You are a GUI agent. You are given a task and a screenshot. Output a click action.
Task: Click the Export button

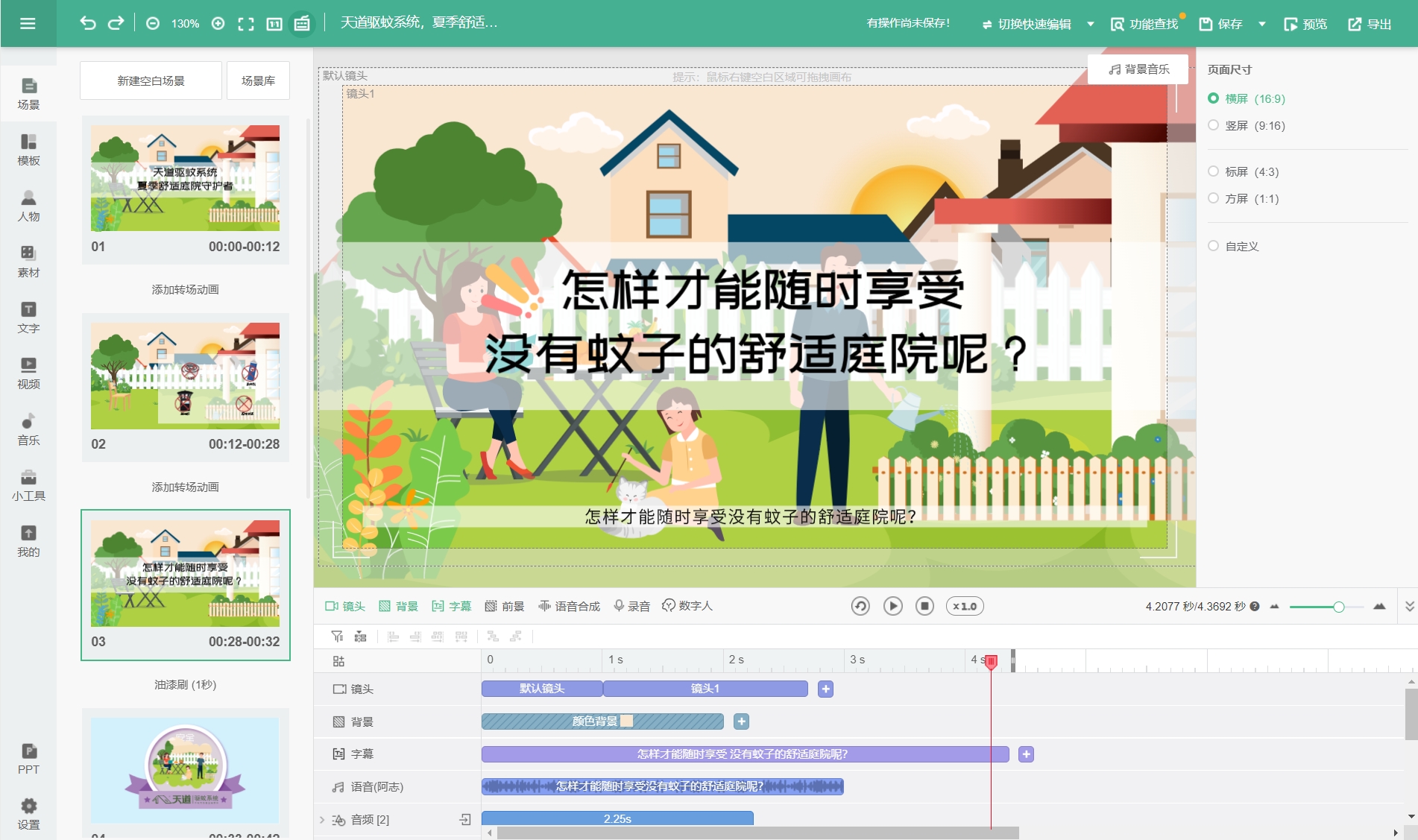(x=1370, y=24)
